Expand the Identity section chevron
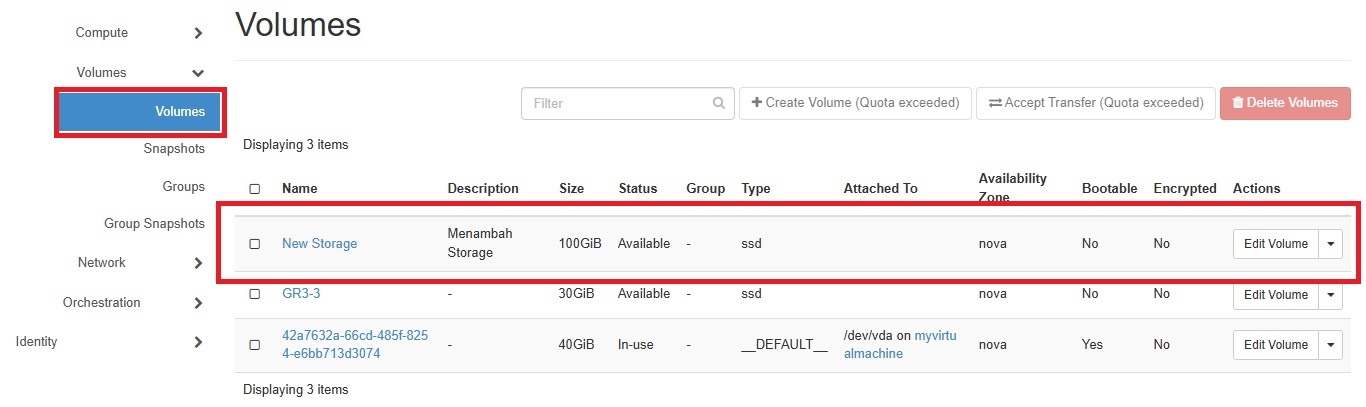 tap(198, 342)
